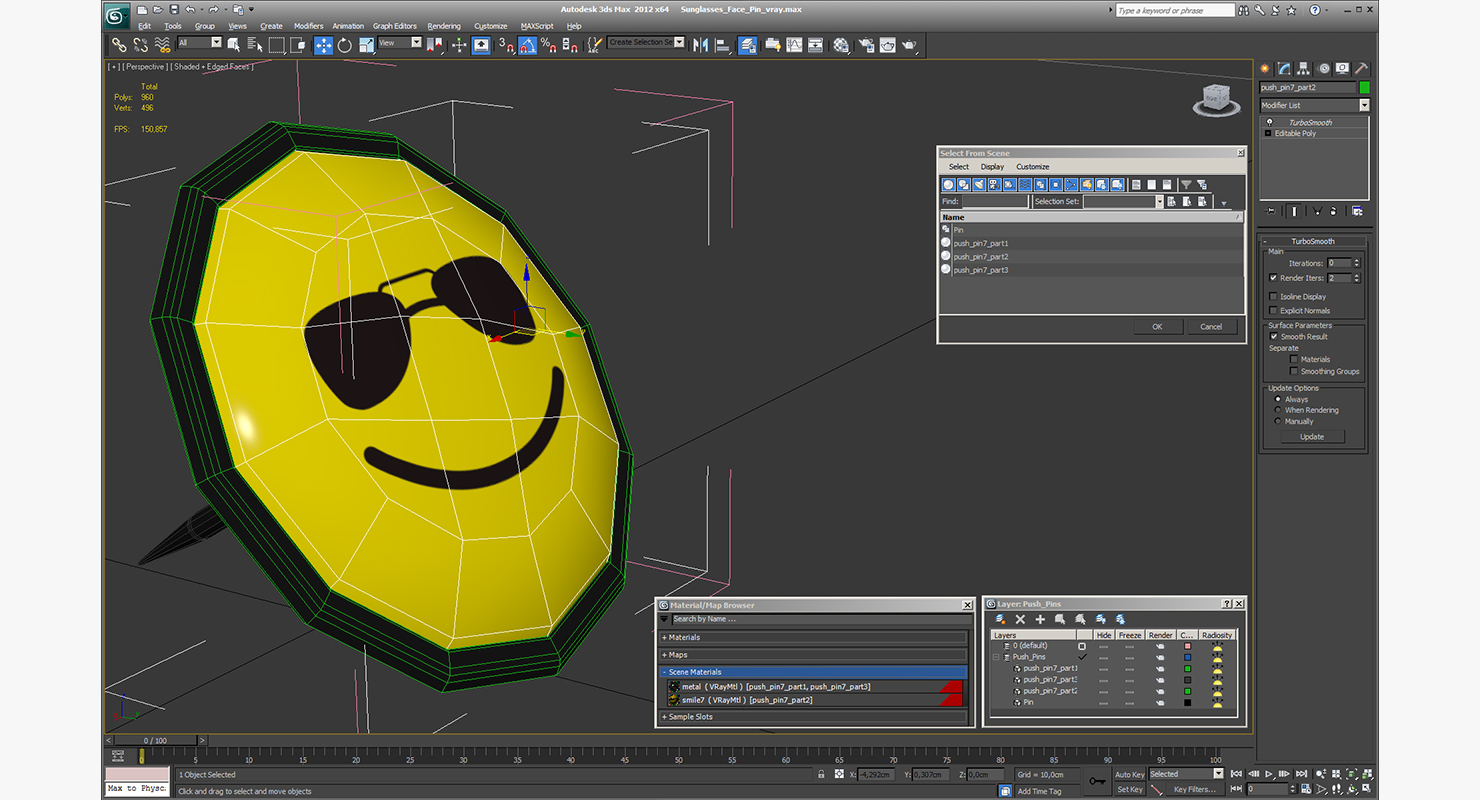Click the TurboSmooth Update button
Image resolution: width=1480 pixels, height=800 pixels.
click(x=1312, y=437)
